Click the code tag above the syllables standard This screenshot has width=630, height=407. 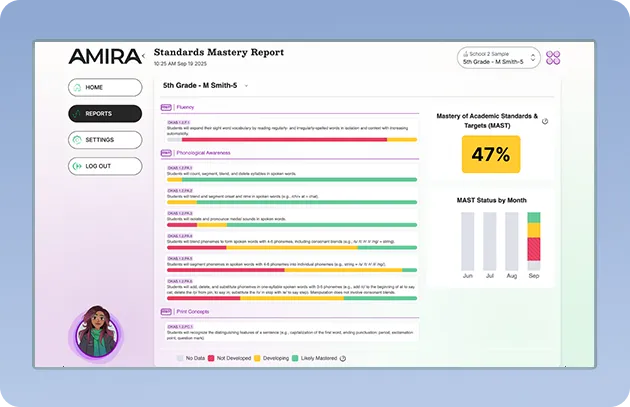pos(180,168)
